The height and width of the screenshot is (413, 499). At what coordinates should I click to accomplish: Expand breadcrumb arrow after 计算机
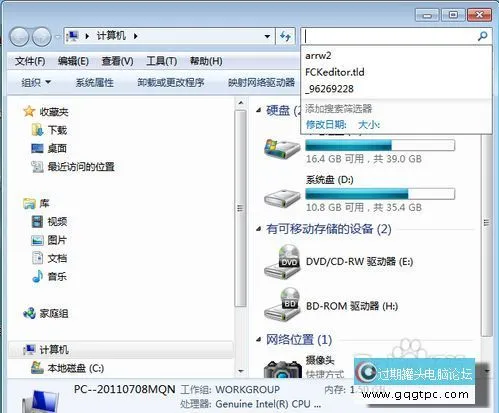click(x=136, y=36)
